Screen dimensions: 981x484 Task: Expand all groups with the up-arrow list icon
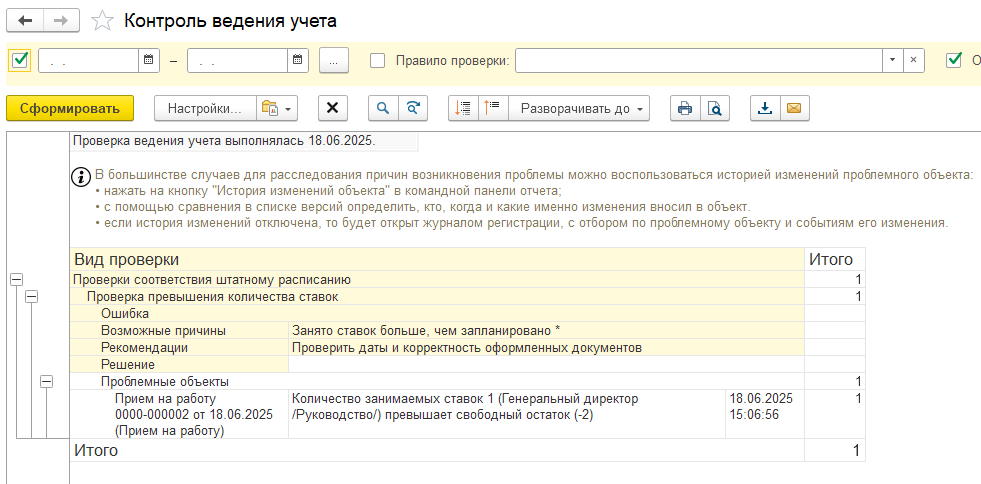pyautogui.click(x=494, y=108)
